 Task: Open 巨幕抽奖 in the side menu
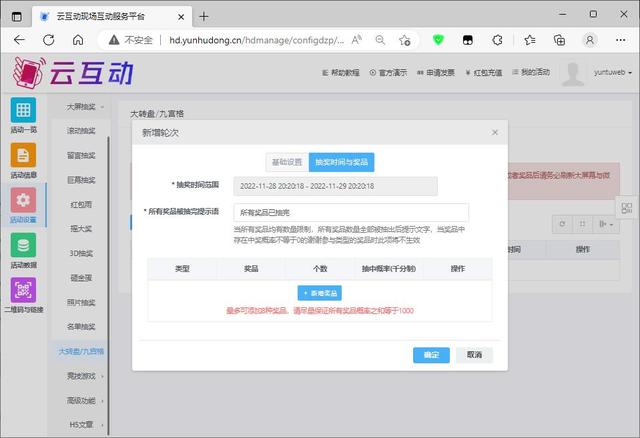[x=81, y=180]
